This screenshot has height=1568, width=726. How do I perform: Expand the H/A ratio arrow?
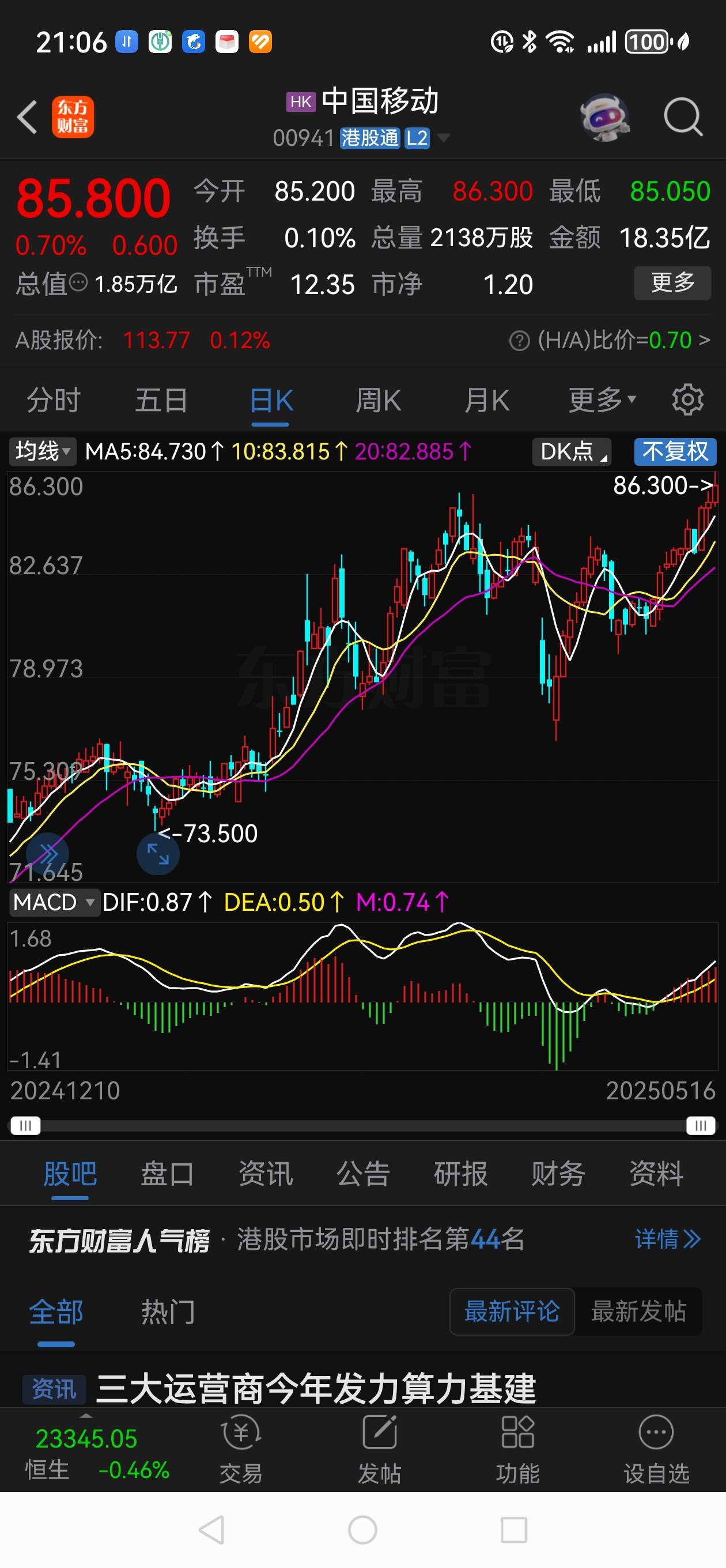[x=704, y=340]
